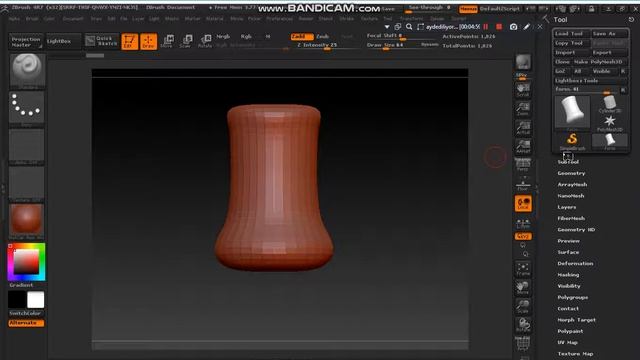Open the Alpha menu

pyautogui.click(x=14, y=19)
